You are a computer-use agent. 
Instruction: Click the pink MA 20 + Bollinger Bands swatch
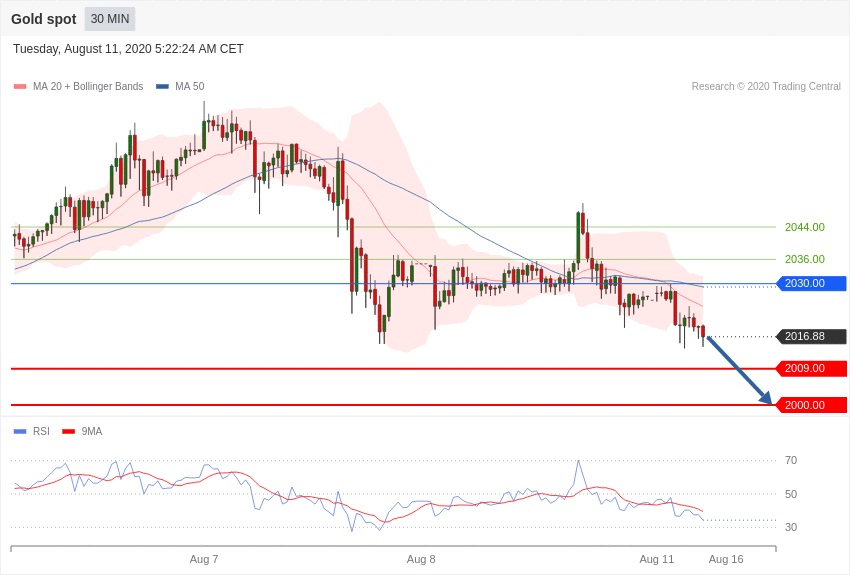tap(20, 87)
